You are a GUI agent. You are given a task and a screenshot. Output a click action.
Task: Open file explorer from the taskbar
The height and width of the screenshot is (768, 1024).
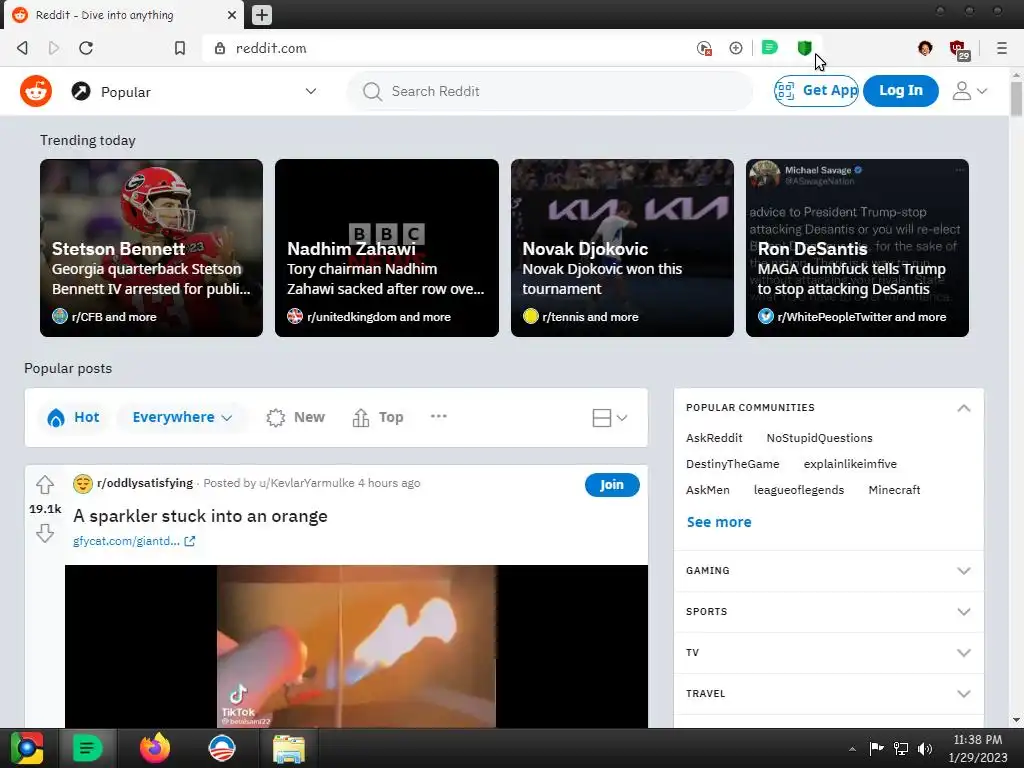289,748
